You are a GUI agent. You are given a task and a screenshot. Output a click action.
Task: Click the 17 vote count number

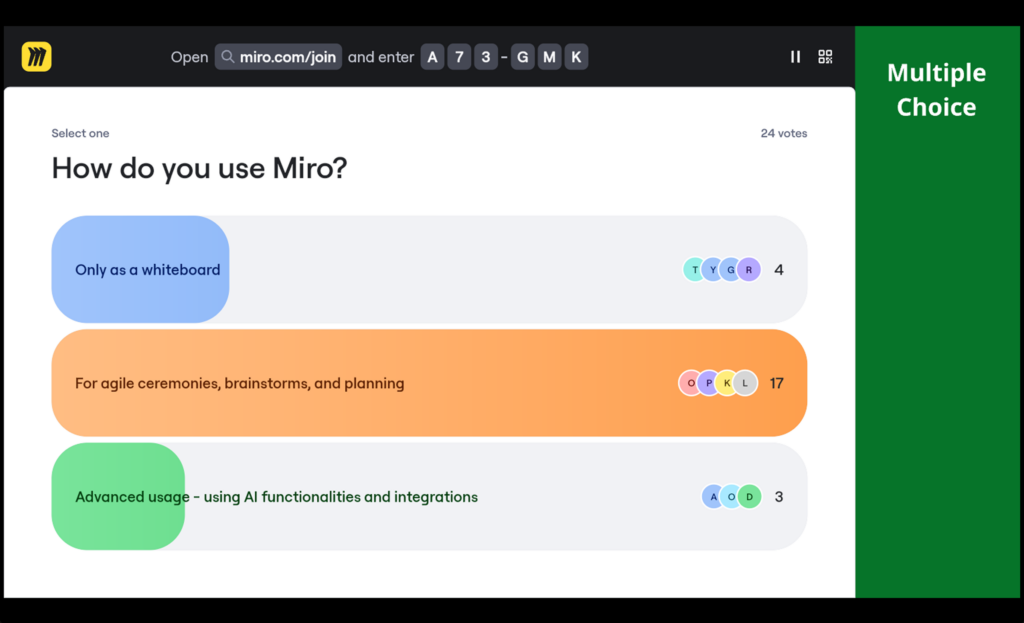click(x=777, y=383)
